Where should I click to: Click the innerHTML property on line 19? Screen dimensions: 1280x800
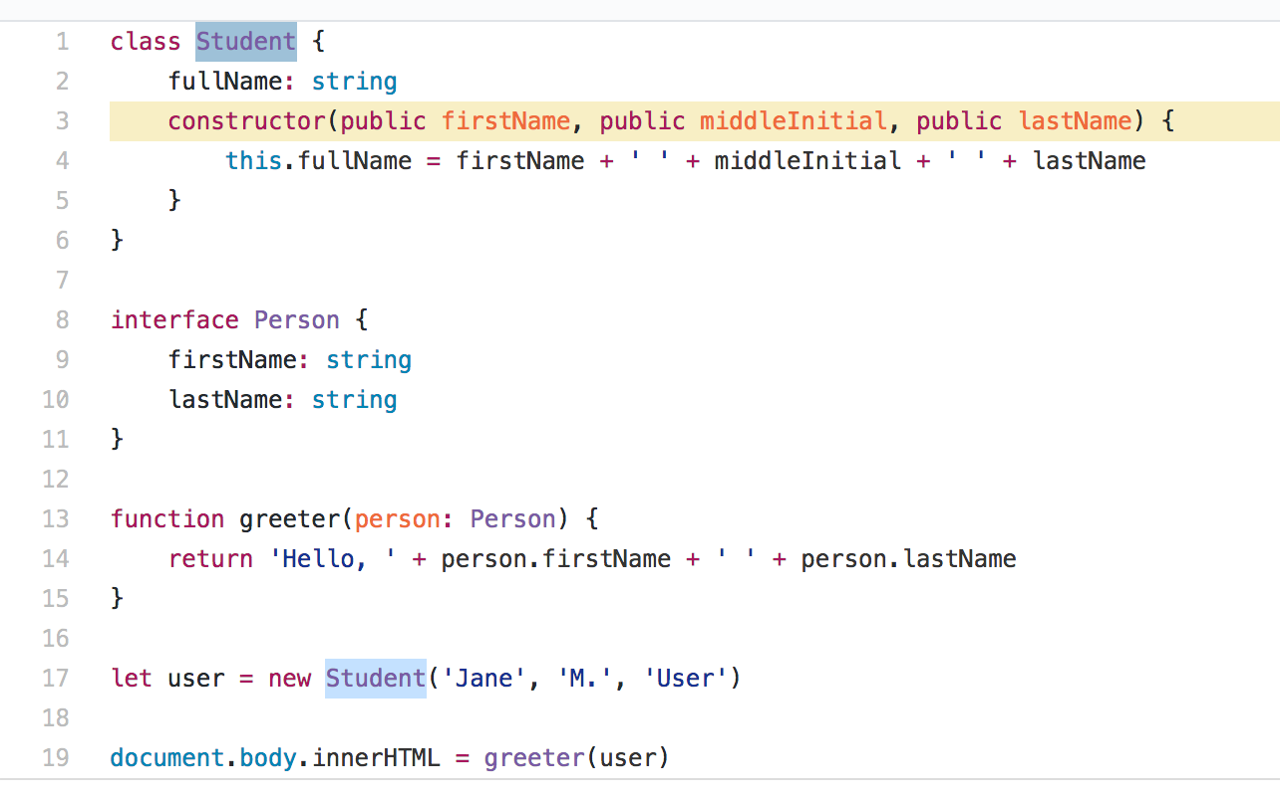tap(376, 758)
